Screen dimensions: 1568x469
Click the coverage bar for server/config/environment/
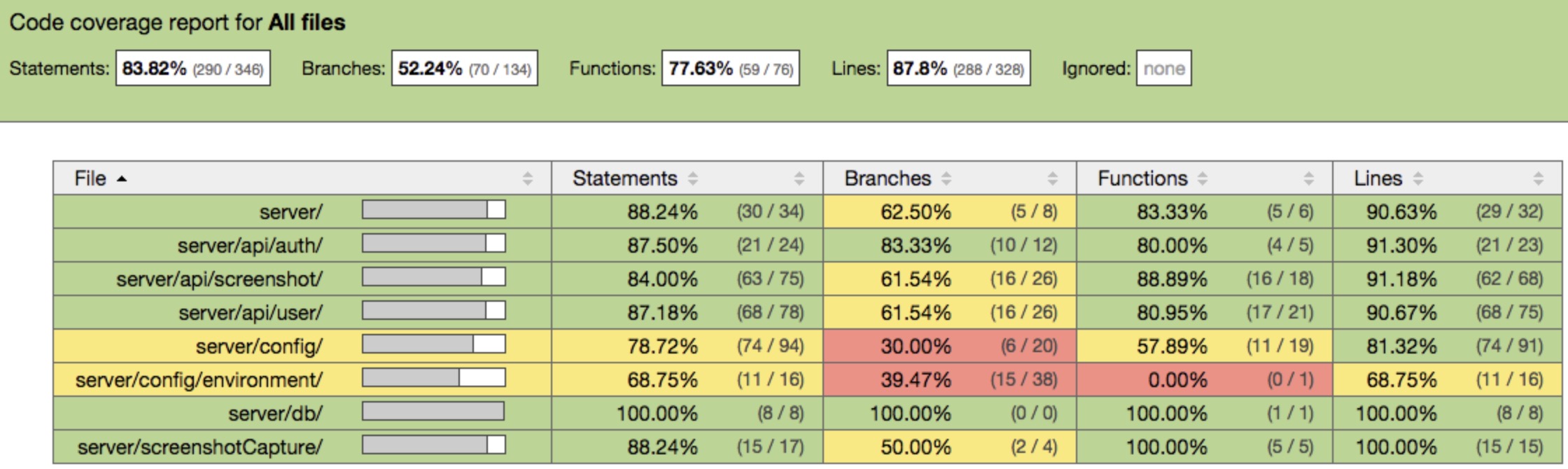[433, 379]
